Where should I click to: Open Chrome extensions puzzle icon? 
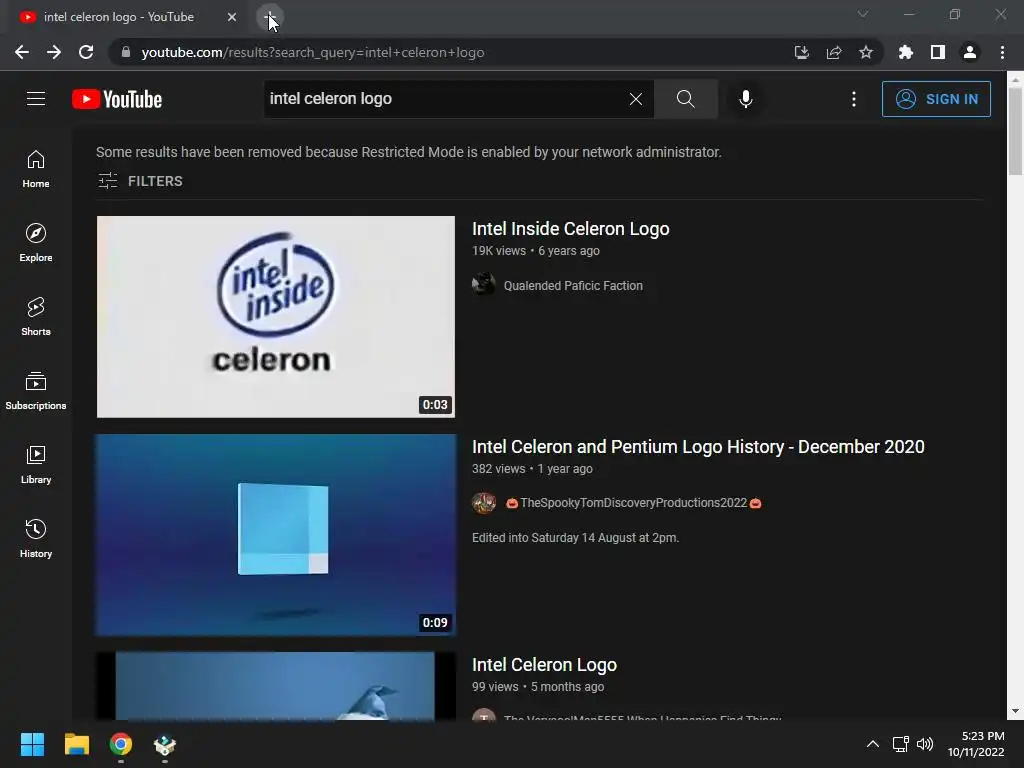[905, 52]
